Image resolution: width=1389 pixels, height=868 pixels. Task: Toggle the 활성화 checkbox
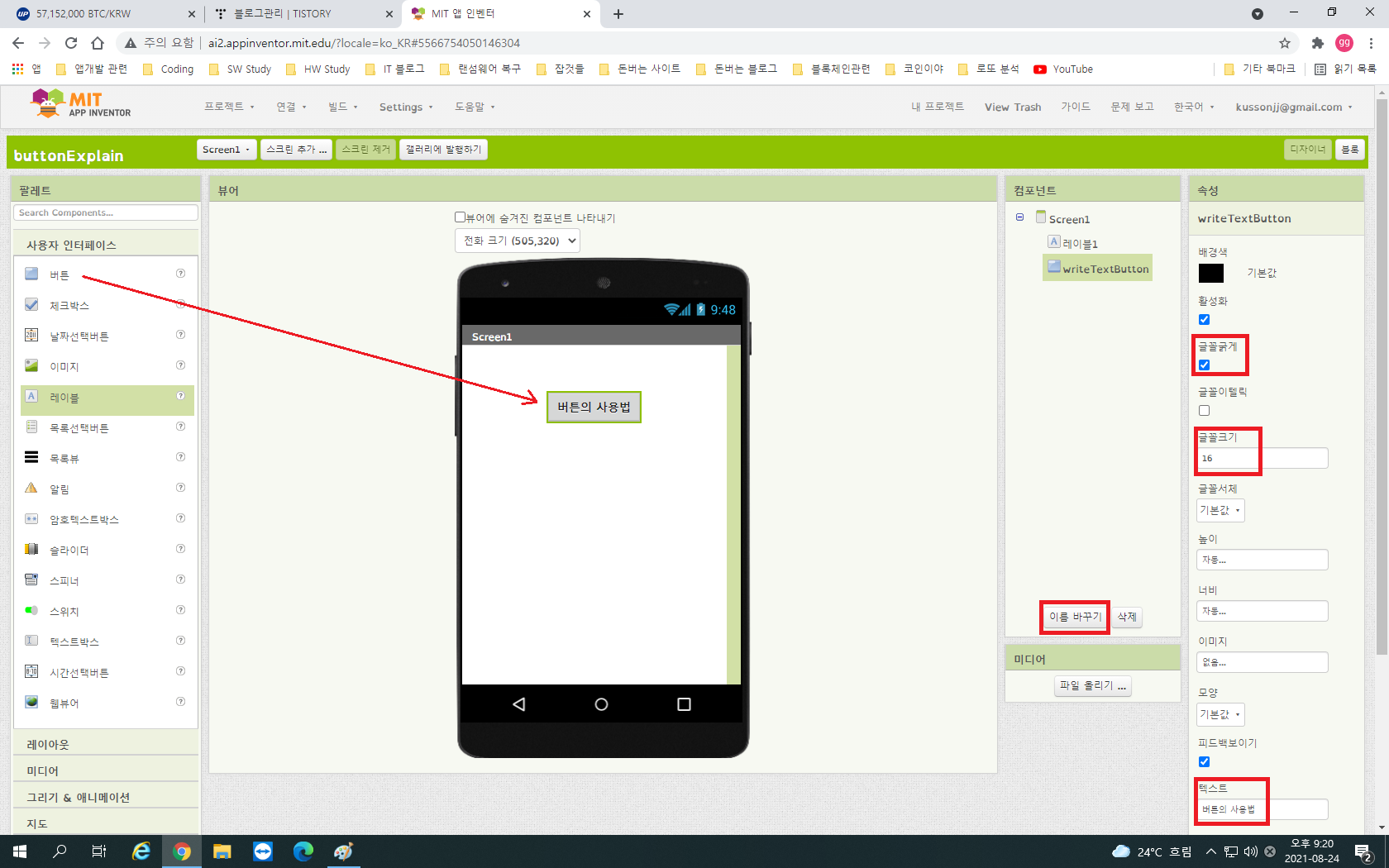(1204, 319)
